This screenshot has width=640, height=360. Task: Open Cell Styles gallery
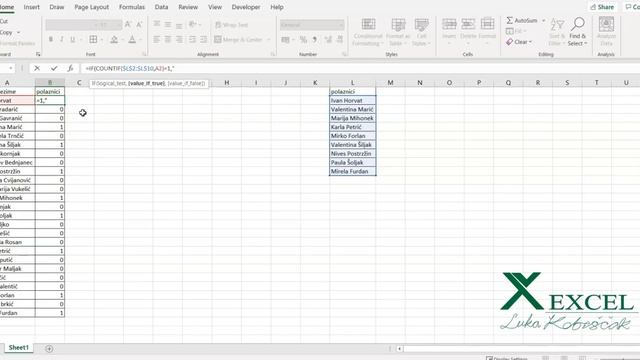click(421, 32)
